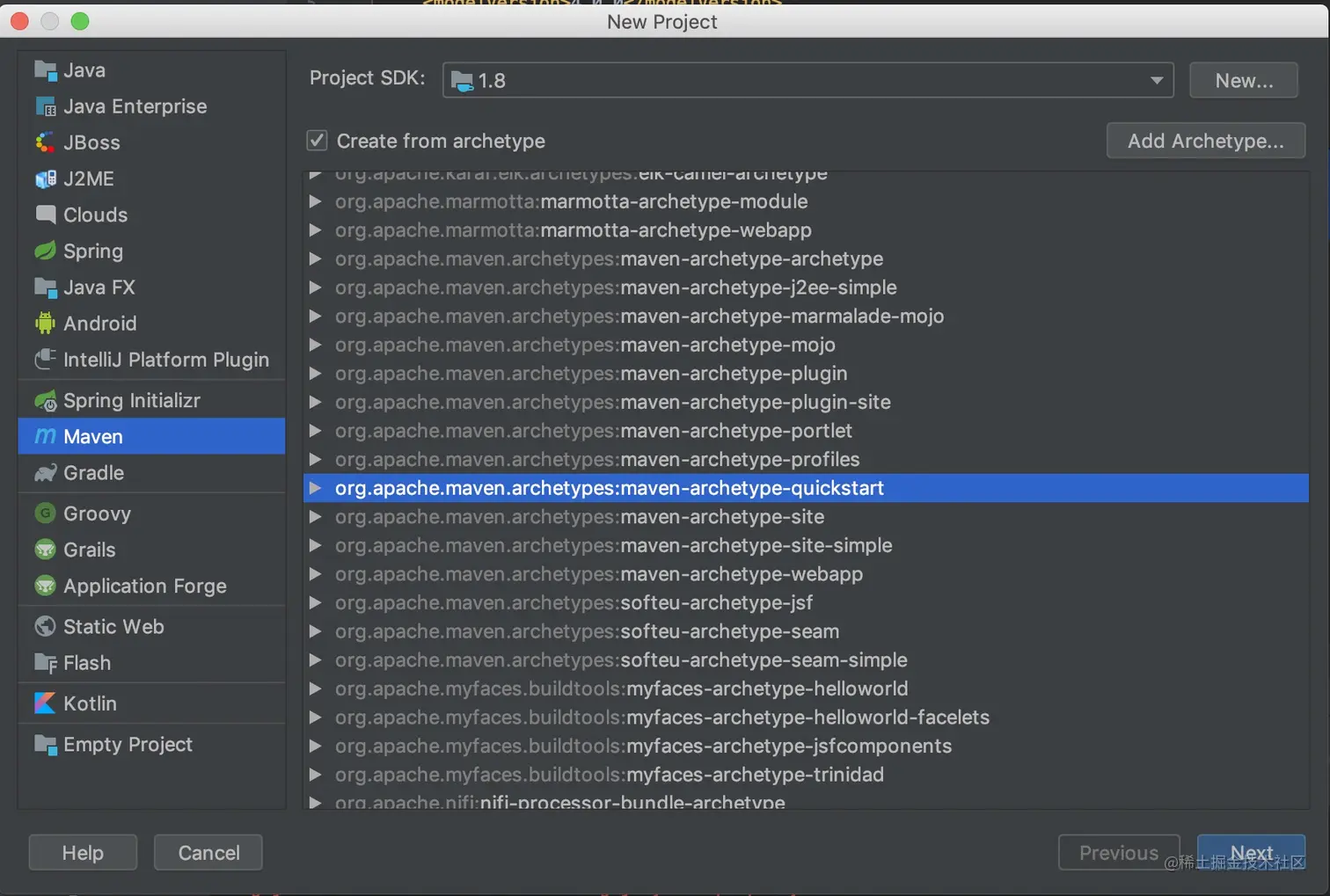
Task: Uncheck Create from archetype checkbox
Action: click(317, 141)
